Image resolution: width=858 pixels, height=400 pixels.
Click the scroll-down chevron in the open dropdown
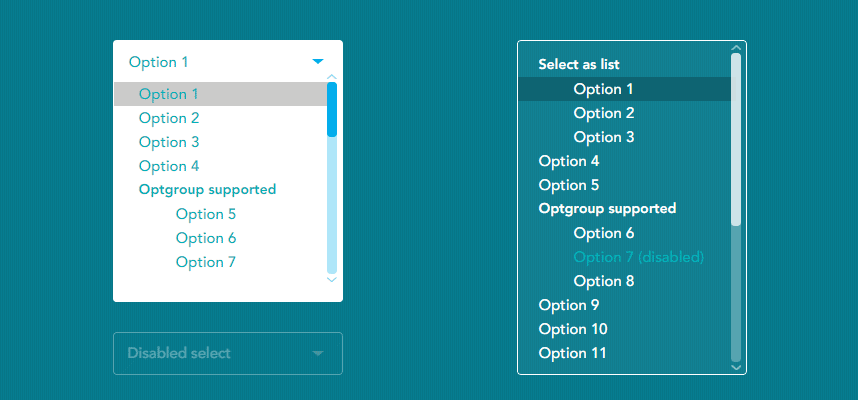pos(332,279)
